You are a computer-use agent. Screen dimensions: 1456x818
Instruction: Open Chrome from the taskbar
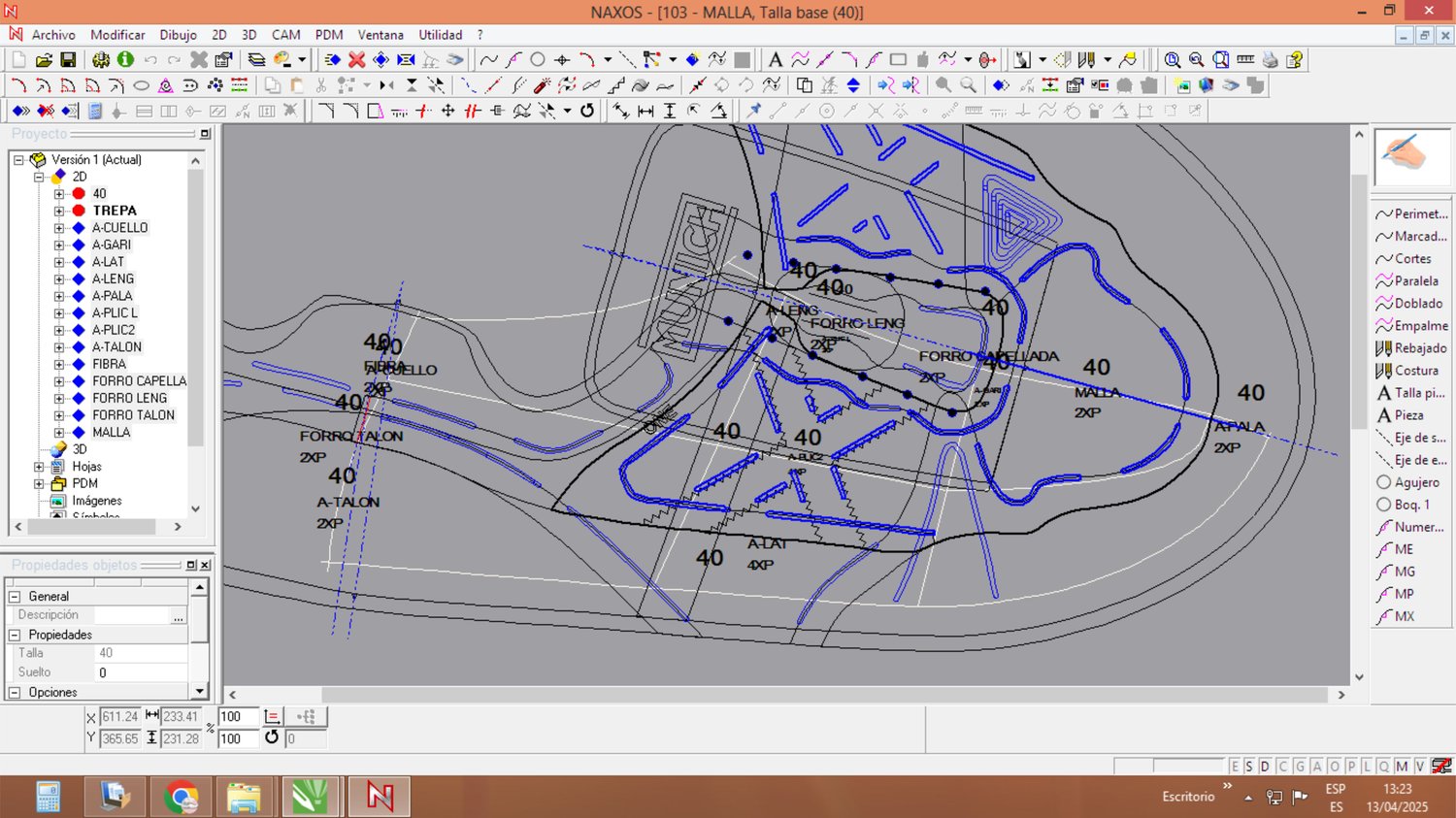coord(181,797)
